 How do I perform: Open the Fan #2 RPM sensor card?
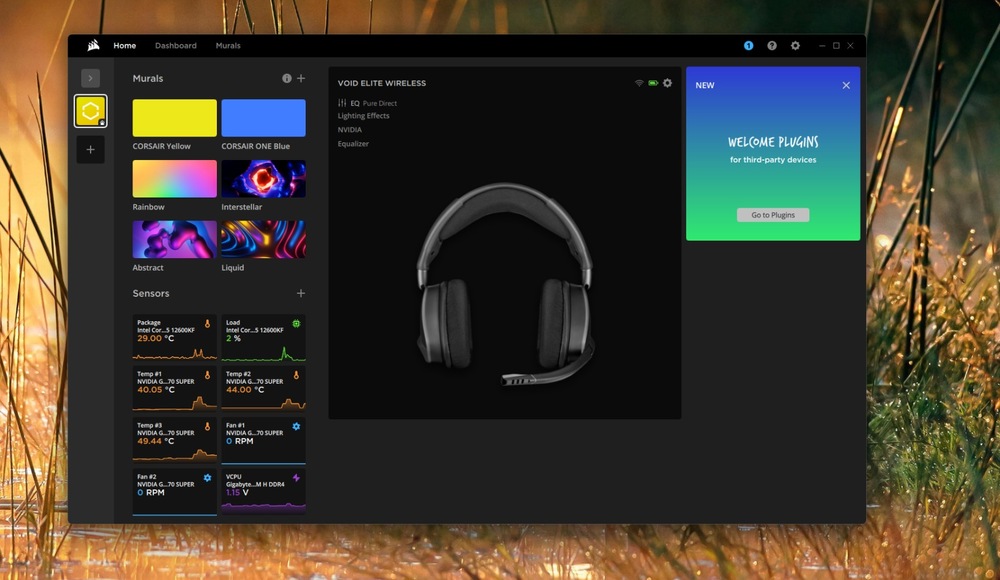point(174,492)
